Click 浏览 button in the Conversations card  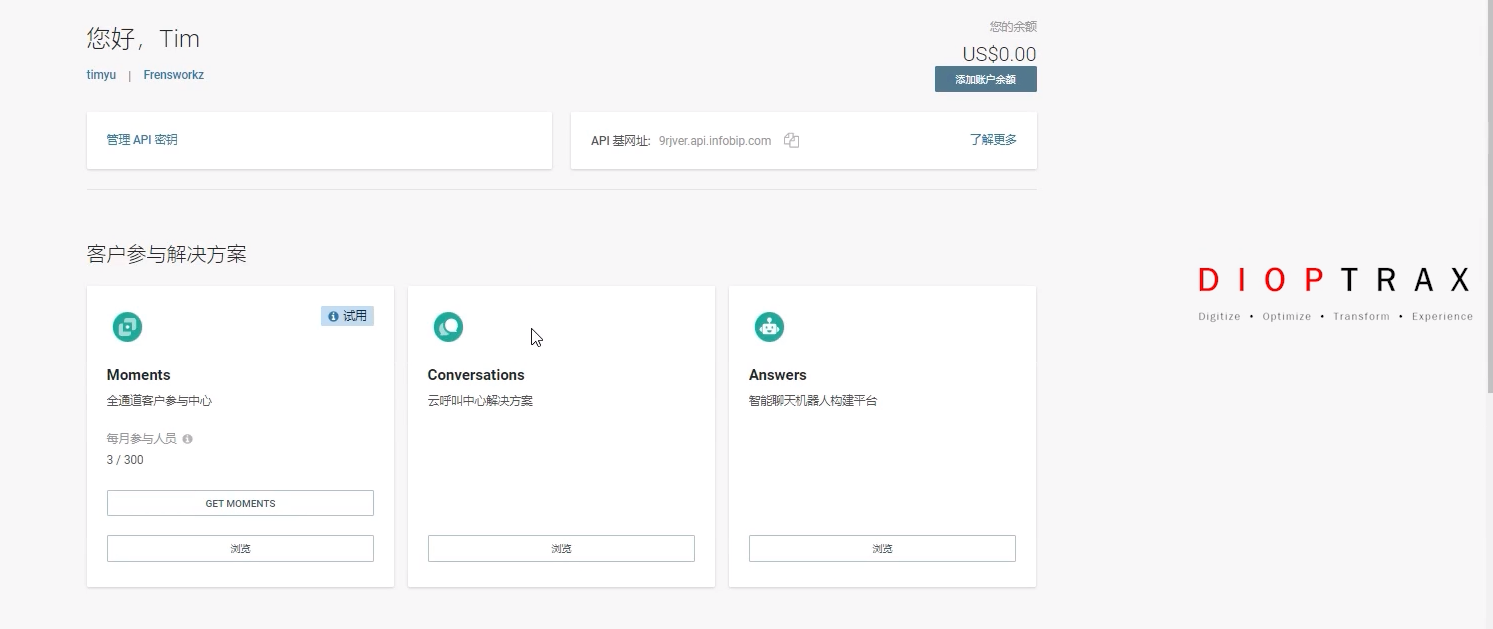pos(561,548)
